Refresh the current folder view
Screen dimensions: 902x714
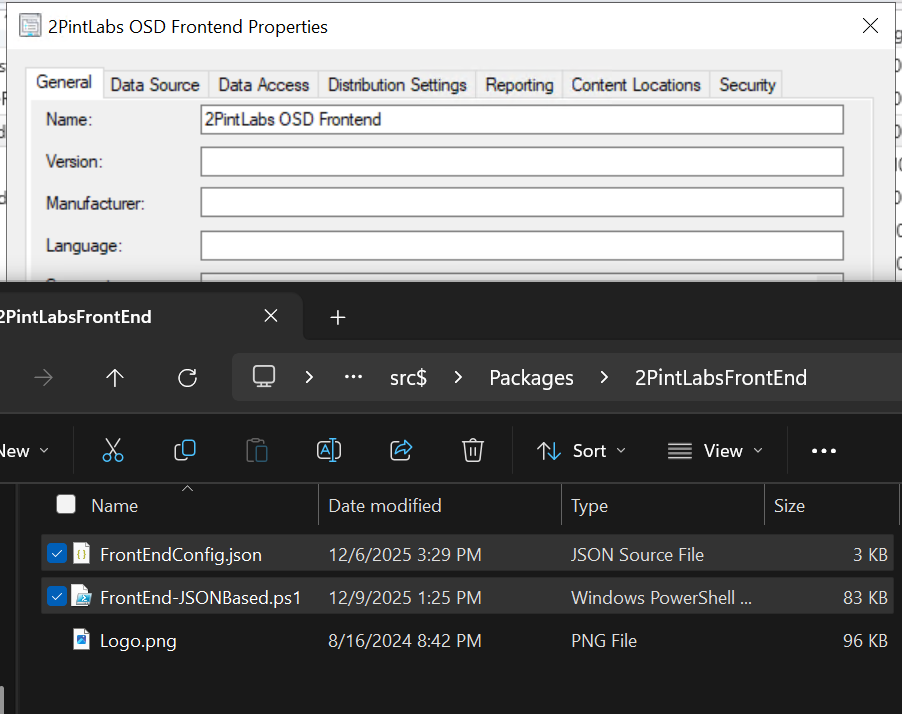click(x=187, y=377)
